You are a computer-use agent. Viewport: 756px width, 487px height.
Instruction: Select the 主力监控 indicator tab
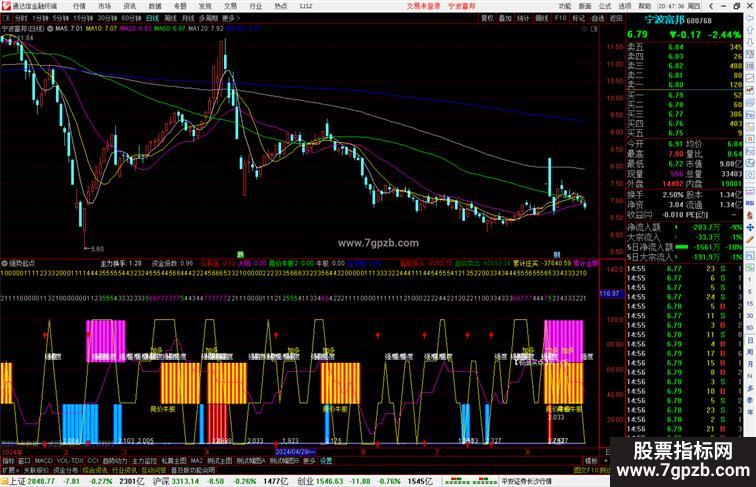pos(145,461)
